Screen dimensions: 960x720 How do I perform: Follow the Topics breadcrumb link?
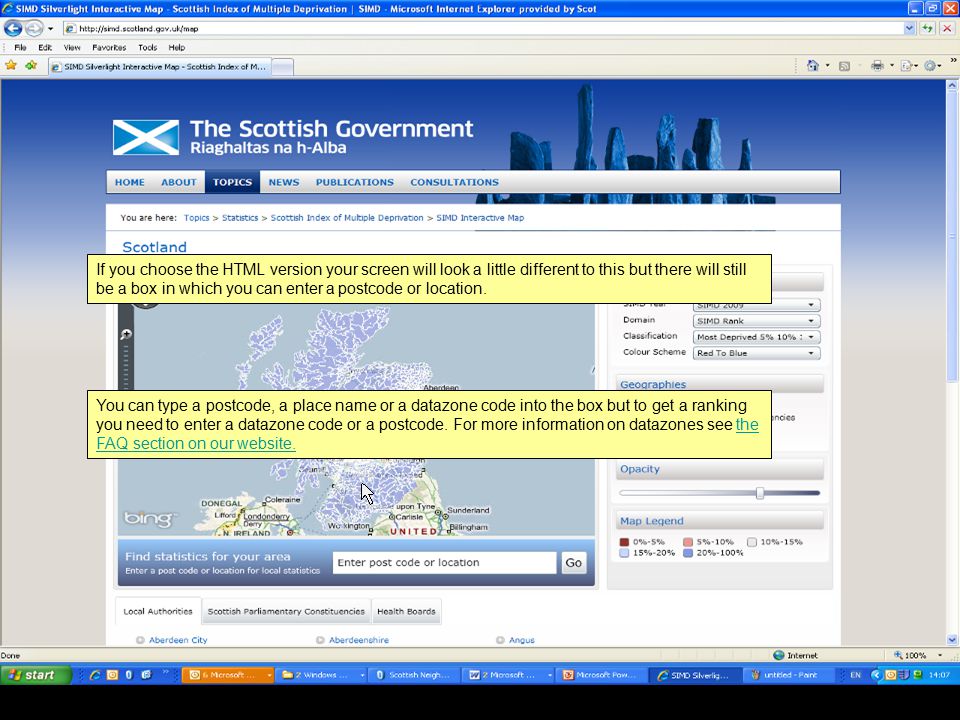(197, 217)
